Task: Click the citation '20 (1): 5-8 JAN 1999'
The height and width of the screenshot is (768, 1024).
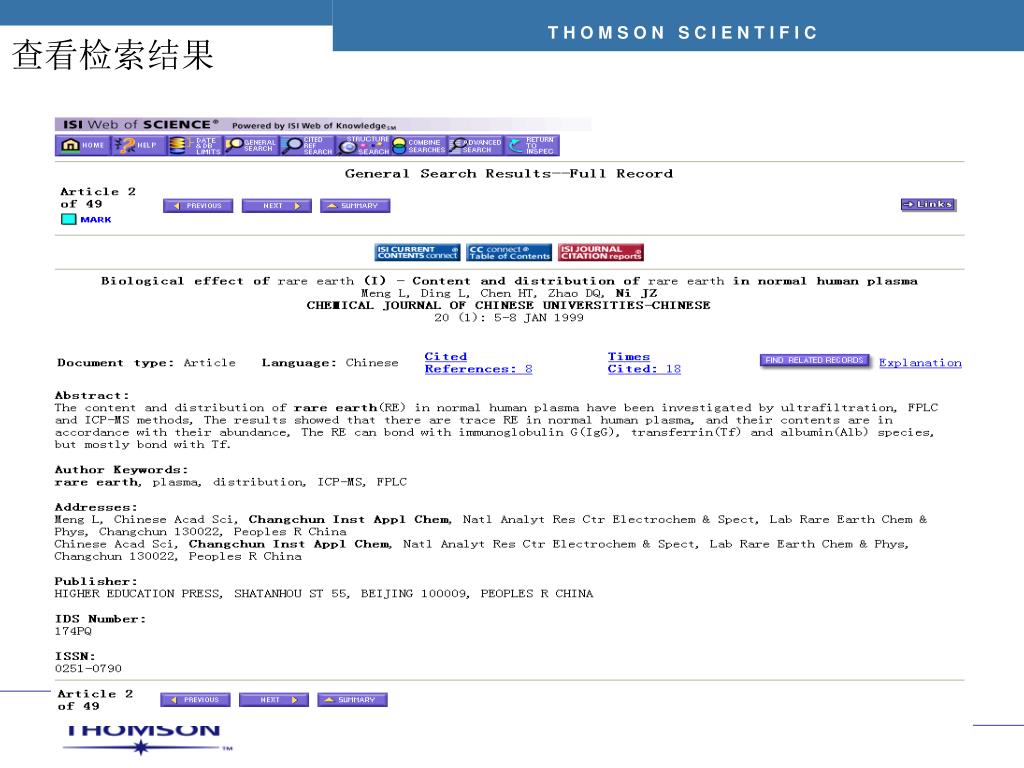Action: (x=509, y=317)
